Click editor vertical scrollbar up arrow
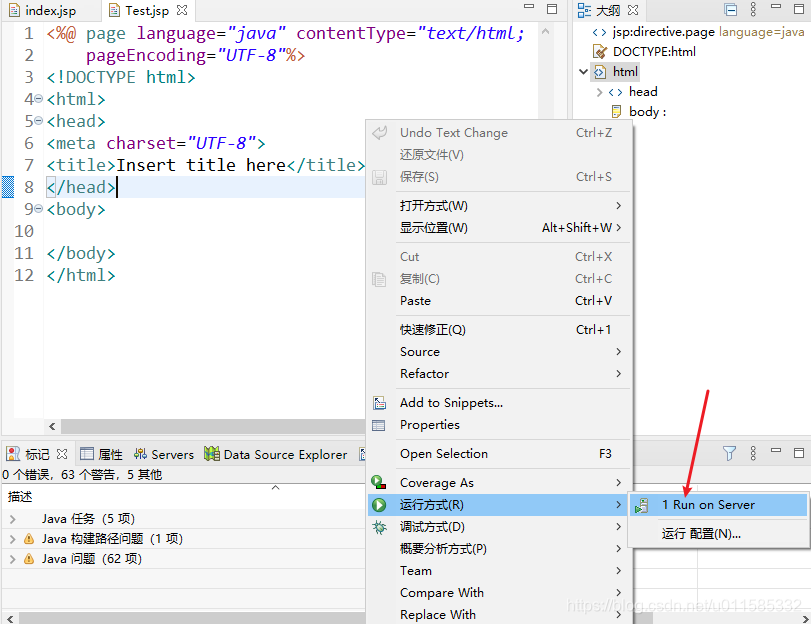The width and height of the screenshot is (811, 624). [546, 32]
